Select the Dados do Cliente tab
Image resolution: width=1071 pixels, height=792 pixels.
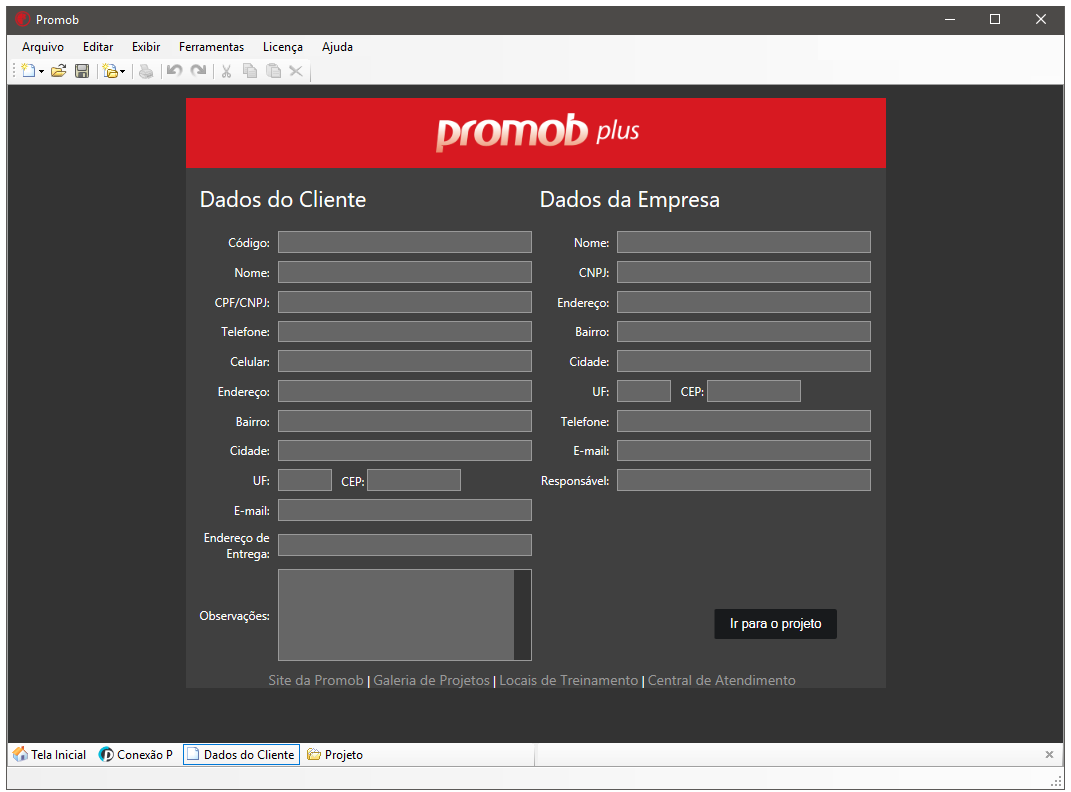coord(241,754)
